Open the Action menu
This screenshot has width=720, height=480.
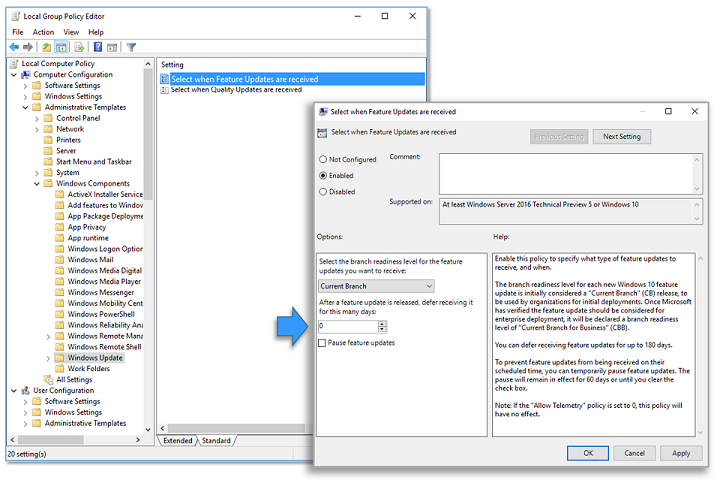point(43,32)
